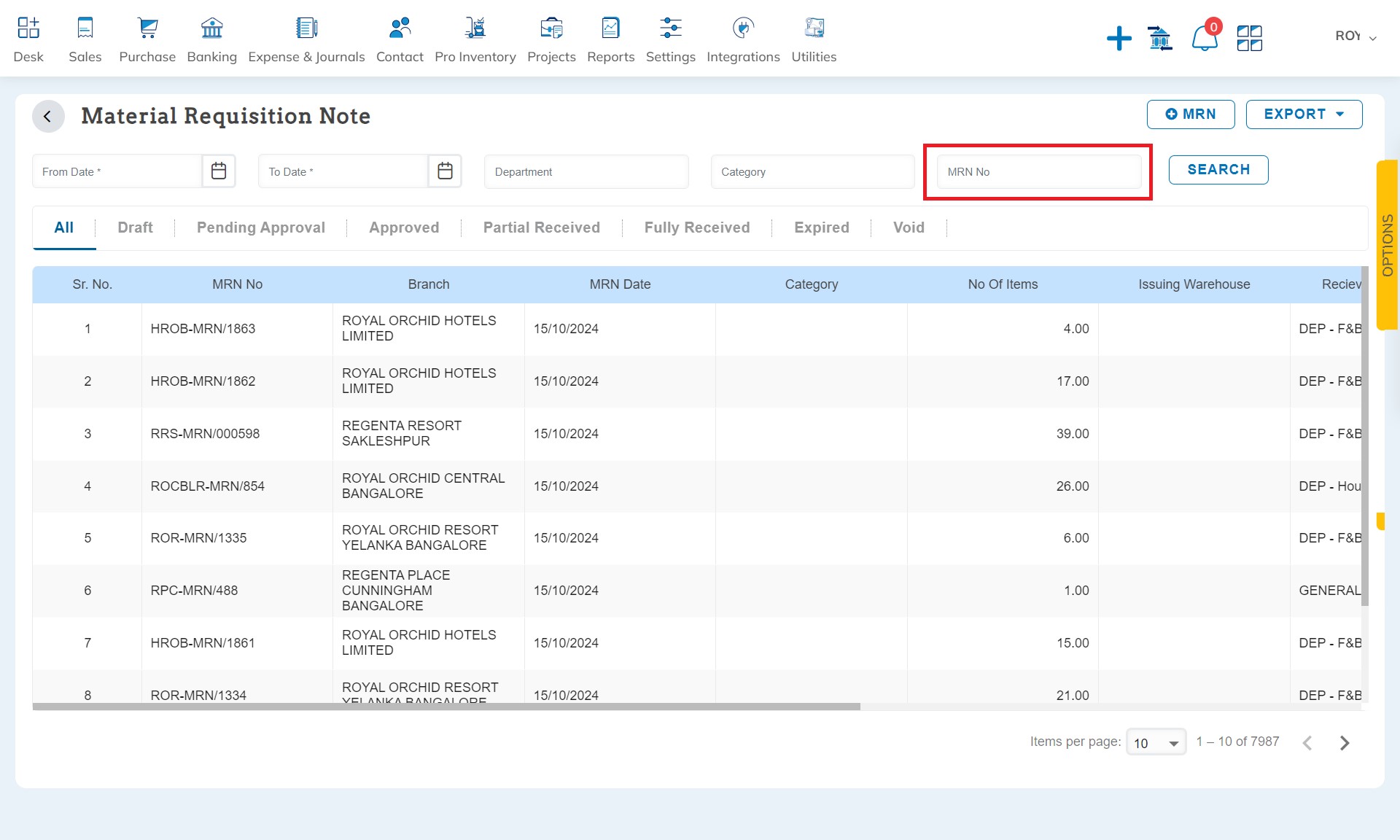
Task: Switch to the All tab
Action: (64, 227)
